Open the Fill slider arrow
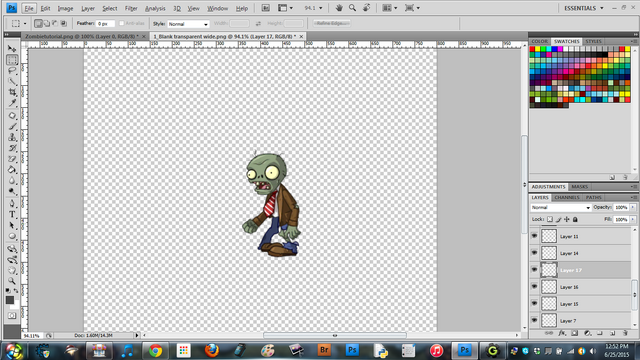640x360 pixels. tap(633, 219)
